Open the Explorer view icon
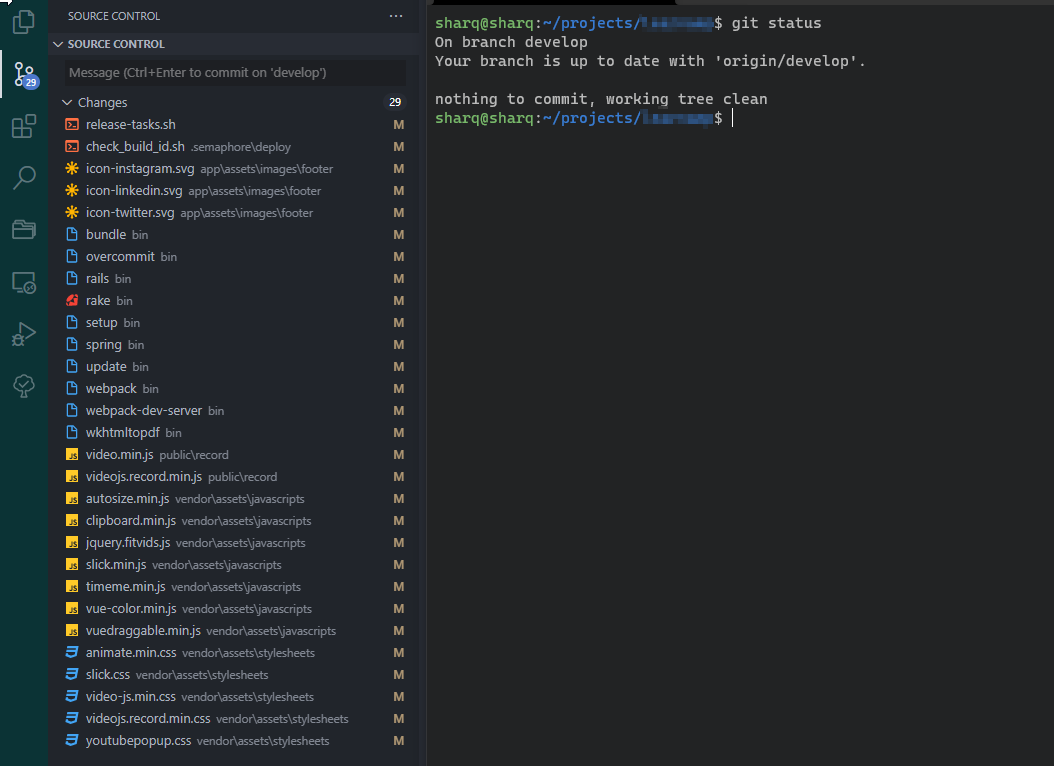1054x766 pixels. [x=23, y=20]
